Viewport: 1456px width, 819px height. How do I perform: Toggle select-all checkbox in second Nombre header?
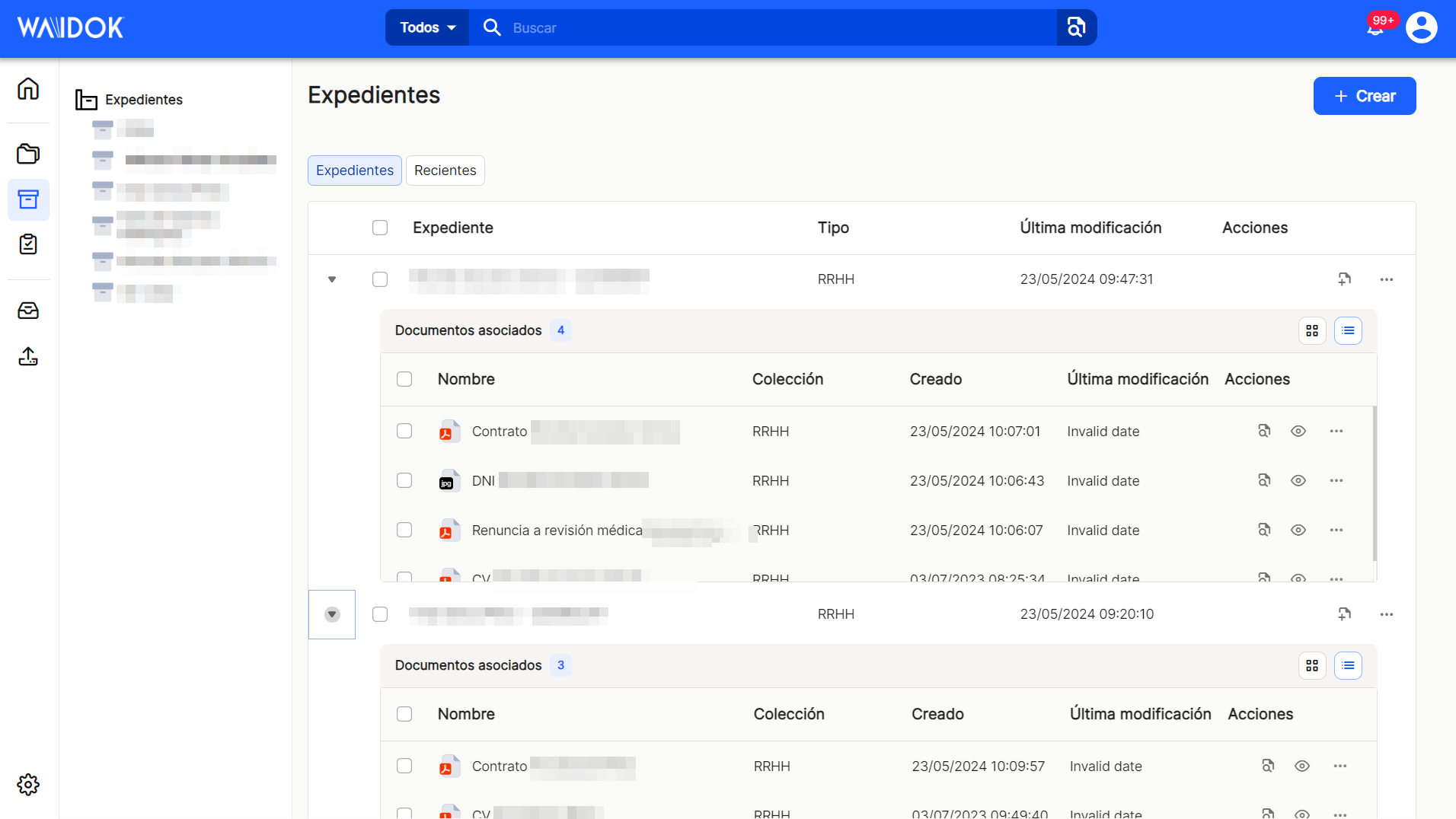[x=404, y=714]
